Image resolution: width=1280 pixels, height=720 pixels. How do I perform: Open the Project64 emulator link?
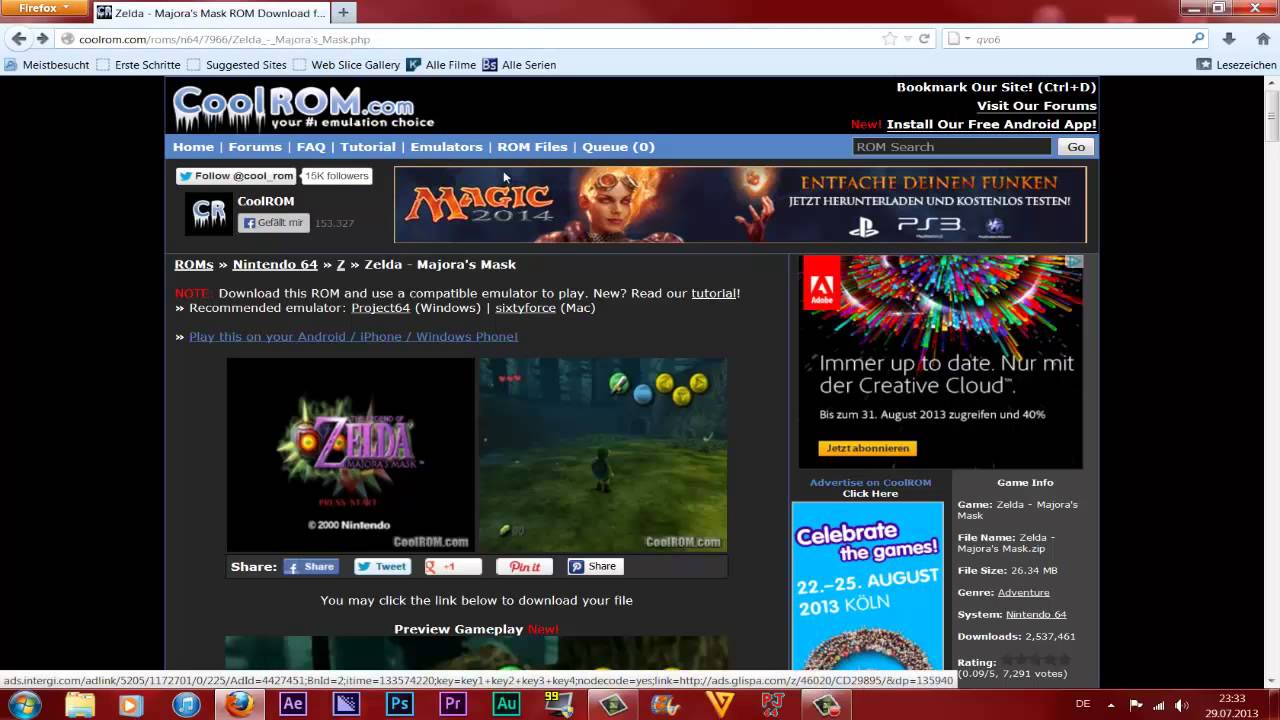tap(381, 308)
